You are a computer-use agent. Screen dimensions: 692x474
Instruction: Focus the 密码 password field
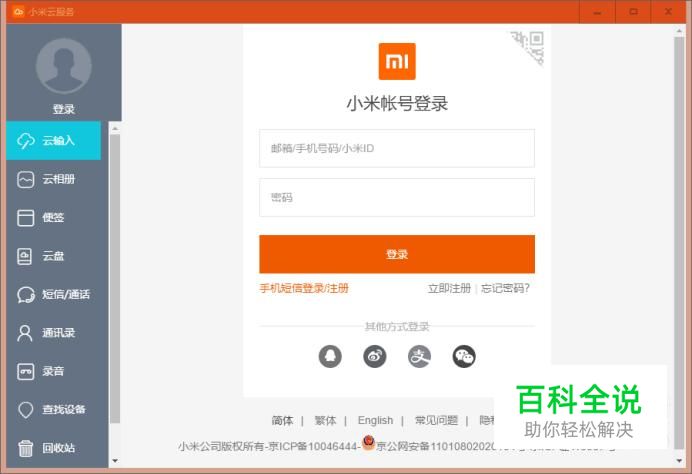(x=397, y=197)
